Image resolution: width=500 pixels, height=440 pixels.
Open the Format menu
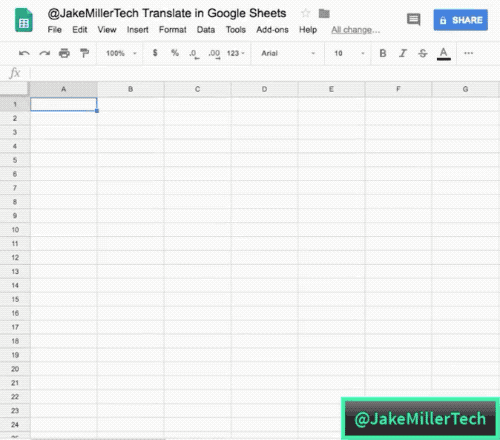pyautogui.click(x=173, y=30)
